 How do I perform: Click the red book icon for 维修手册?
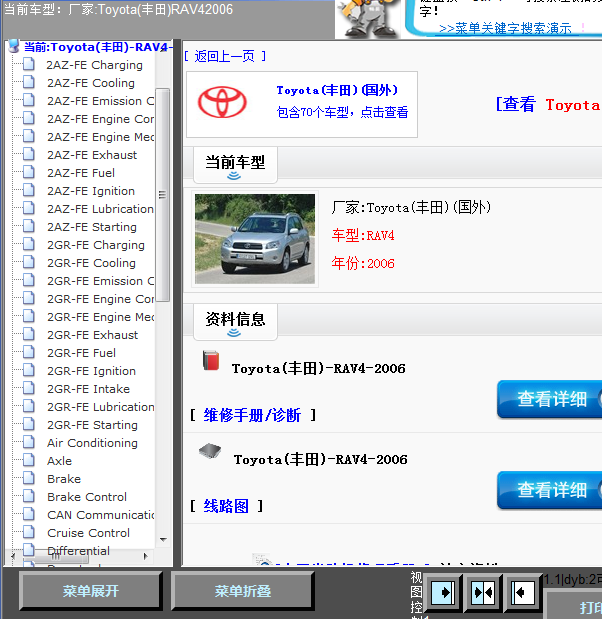coord(211,360)
